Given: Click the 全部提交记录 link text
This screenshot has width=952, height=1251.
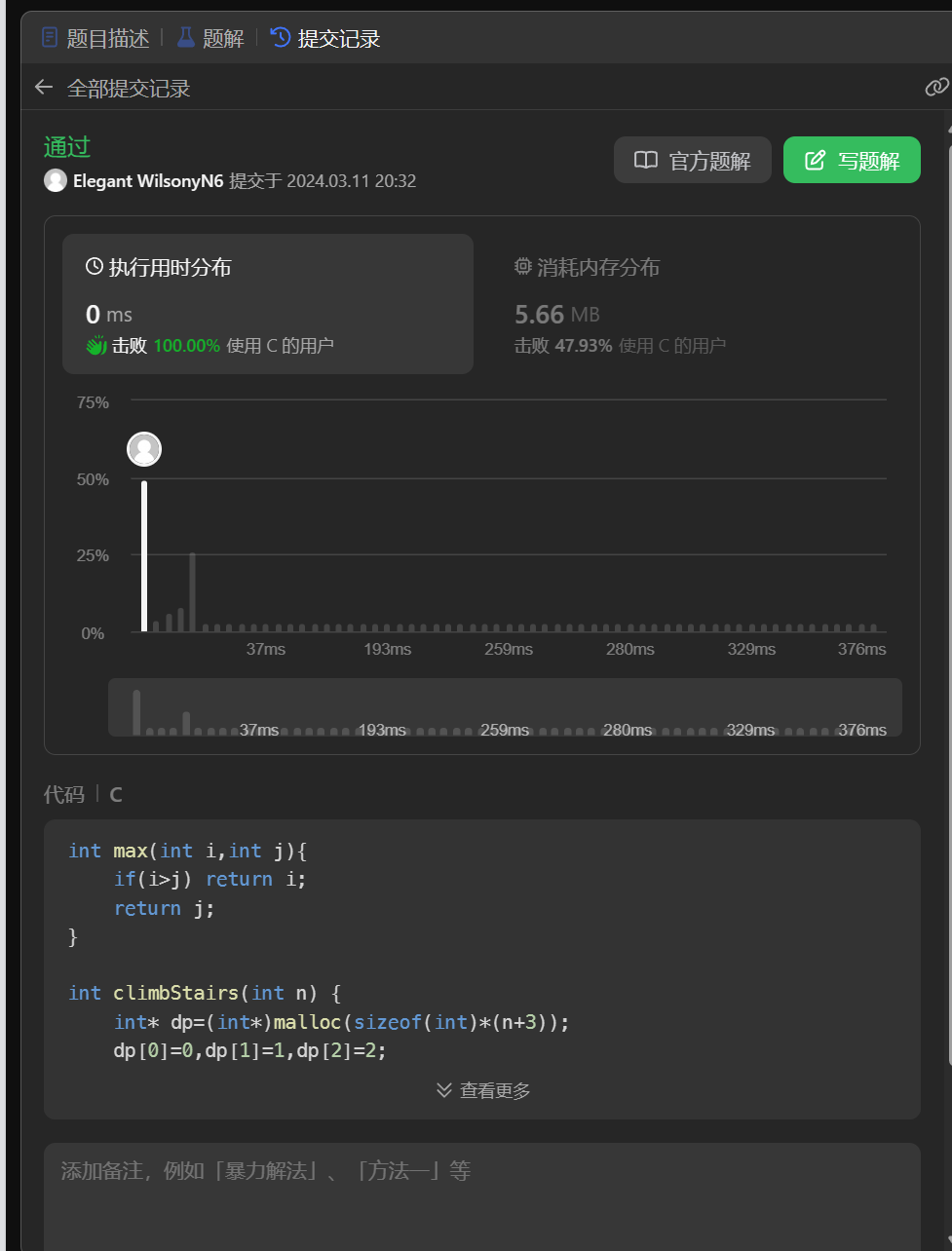Looking at the screenshot, I should [129, 89].
